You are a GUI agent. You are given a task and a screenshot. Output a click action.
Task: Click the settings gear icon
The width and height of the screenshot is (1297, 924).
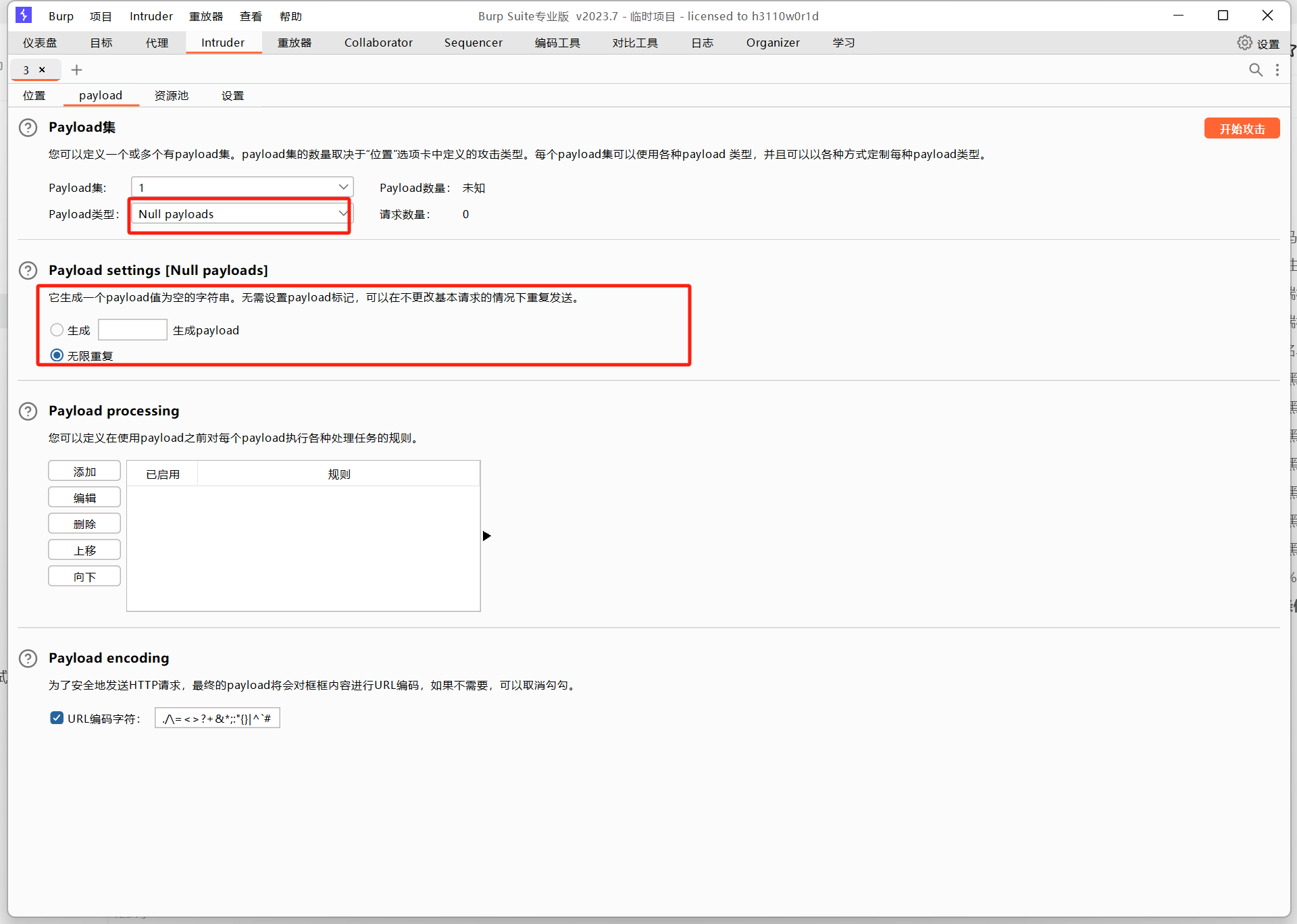tap(1244, 43)
